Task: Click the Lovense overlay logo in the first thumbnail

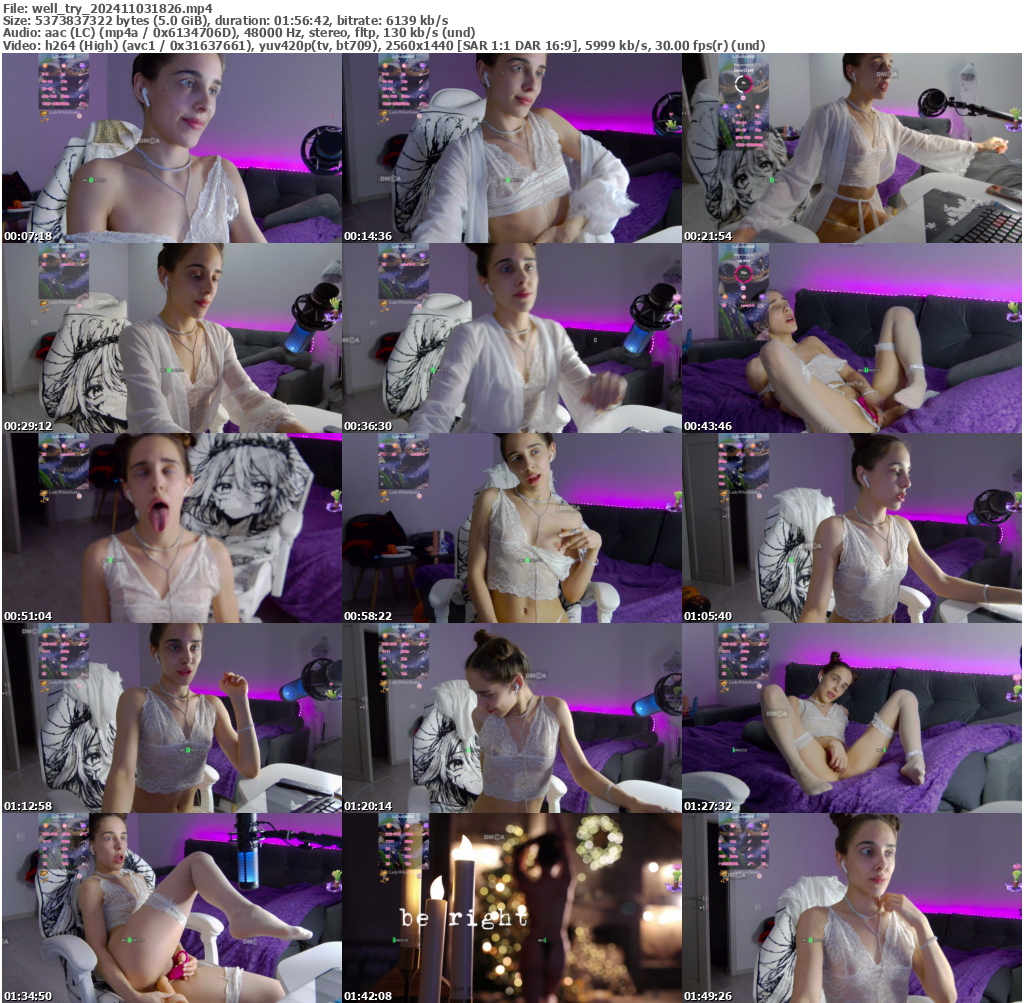Action: tap(63, 57)
